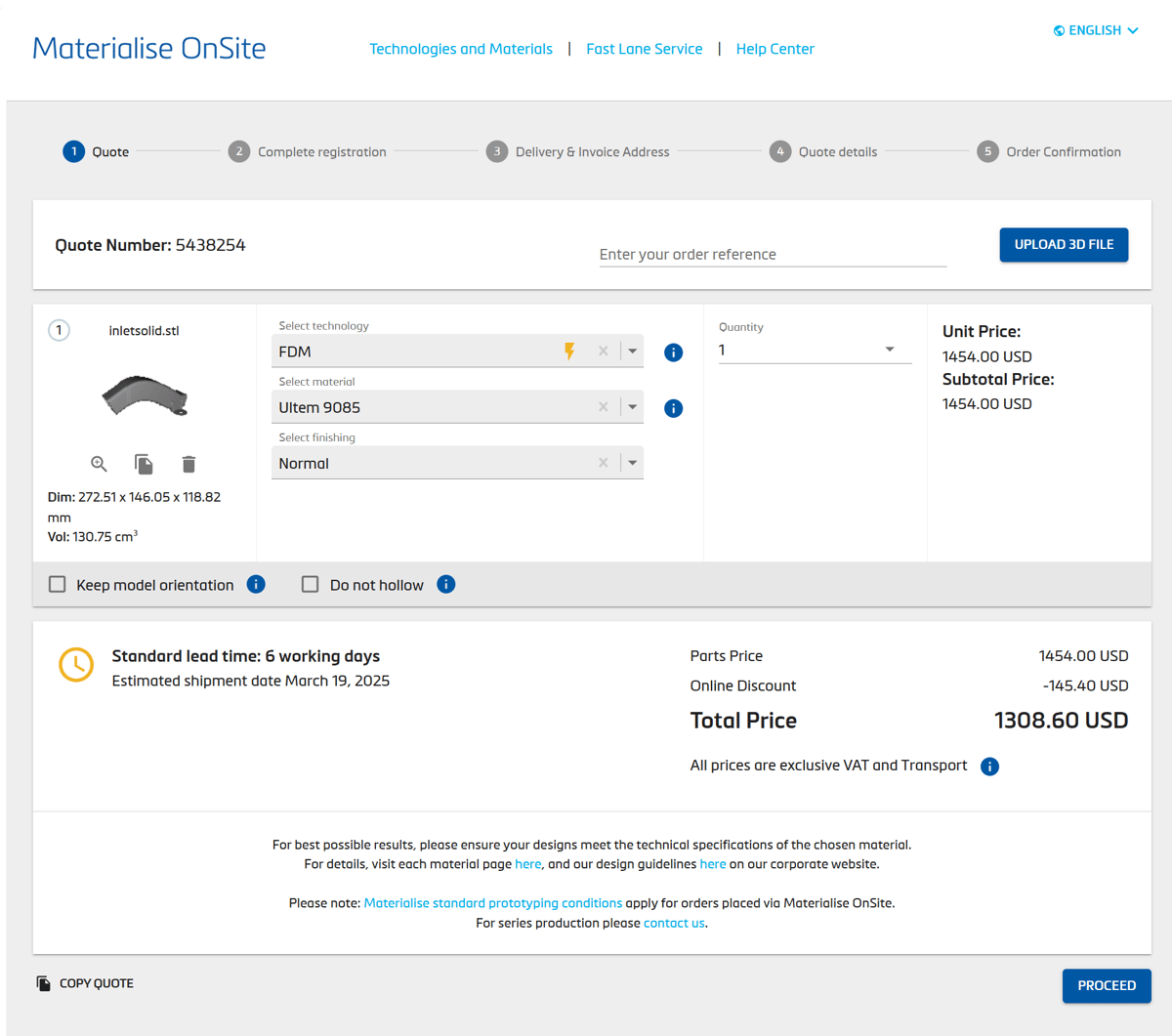Open Technologies and Materials page
Screen dimensions: 1172x1036
coord(461,49)
